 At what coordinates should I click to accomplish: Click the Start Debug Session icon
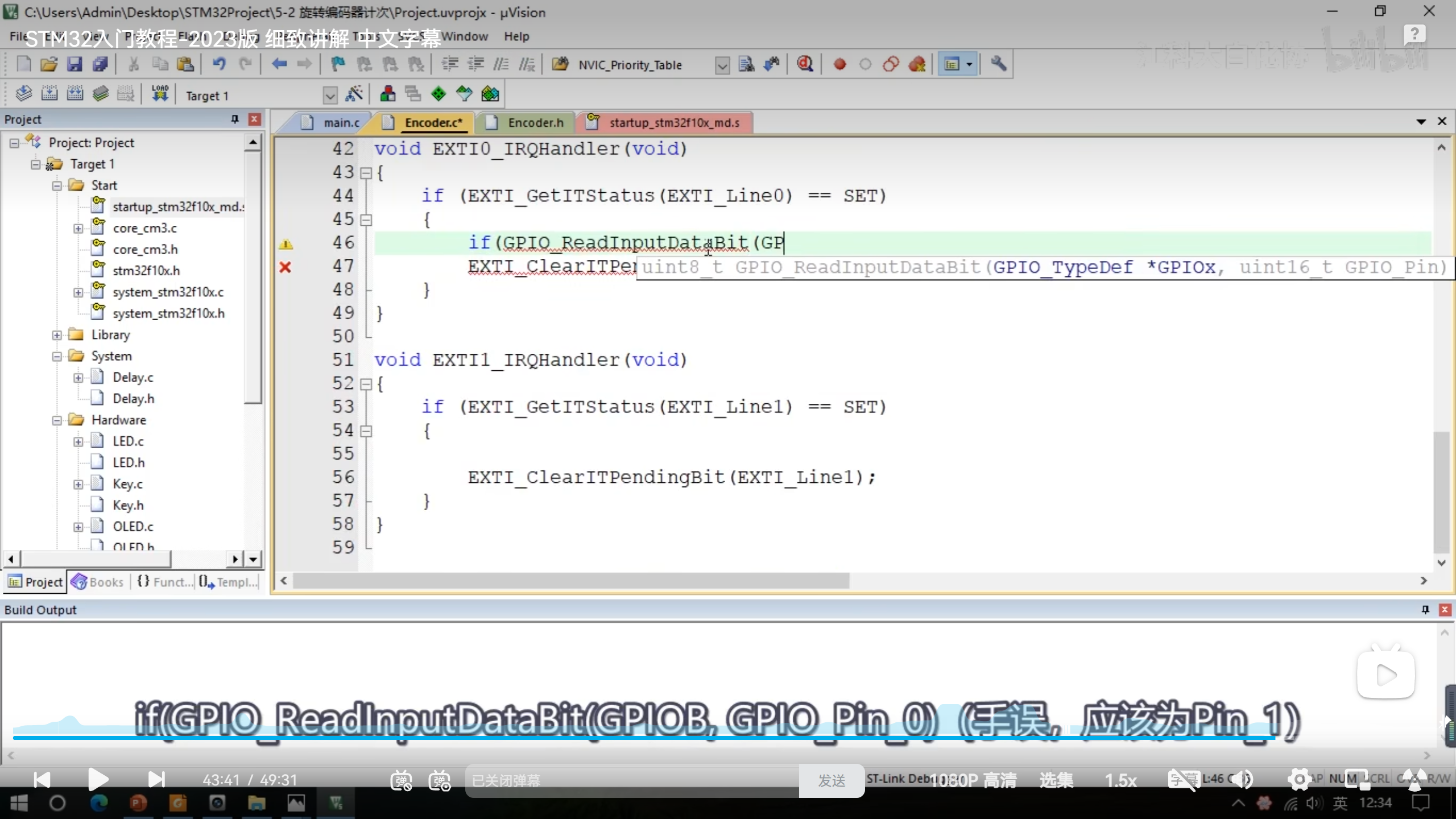tap(805, 64)
